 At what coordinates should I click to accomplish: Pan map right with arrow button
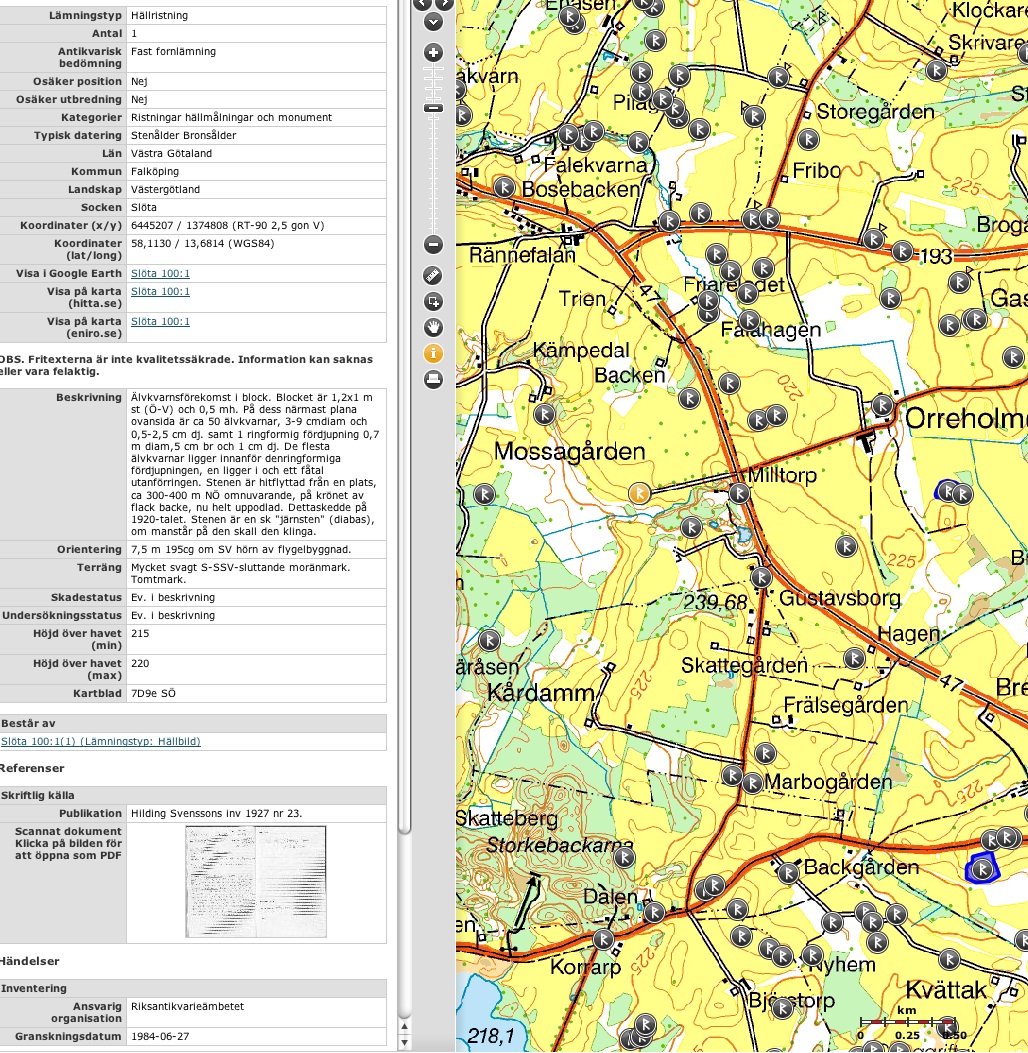coord(446,4)
